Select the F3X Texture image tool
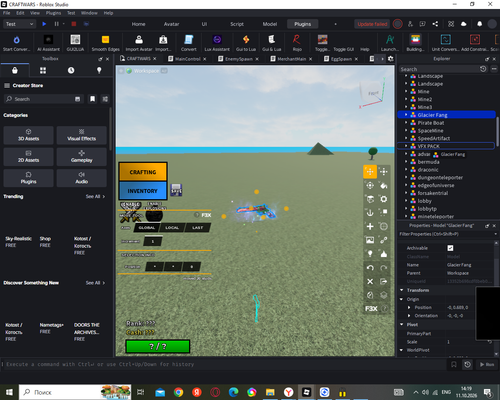The height and width of the screenshot is (400, 500). click(x=370, y=240)
